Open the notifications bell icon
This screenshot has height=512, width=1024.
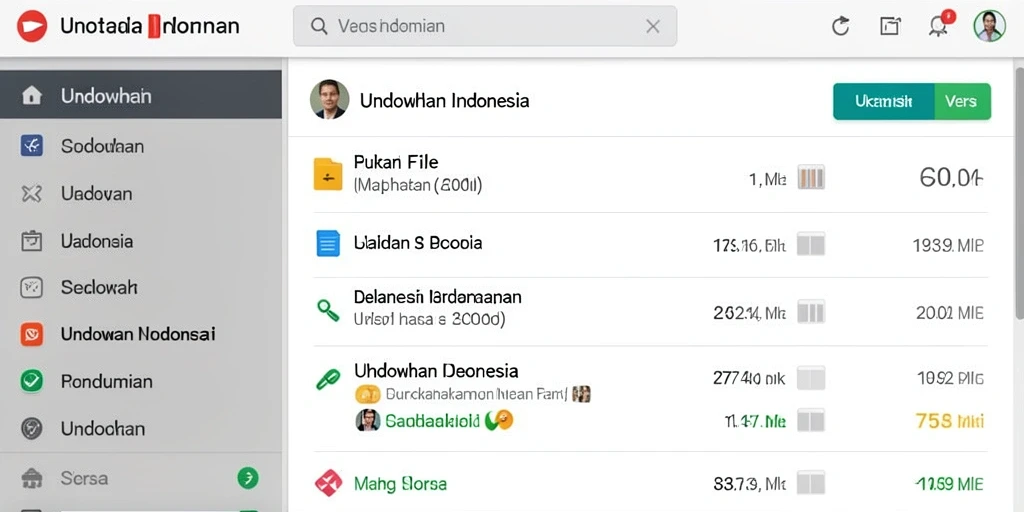tap(939, 25)
